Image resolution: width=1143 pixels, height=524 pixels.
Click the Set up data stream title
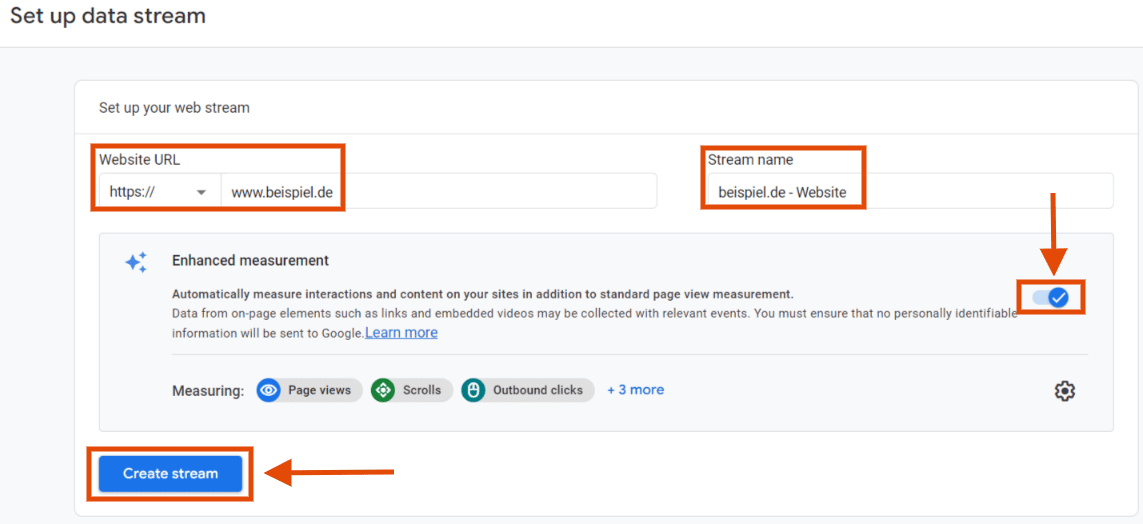click(x=108, y=16)
